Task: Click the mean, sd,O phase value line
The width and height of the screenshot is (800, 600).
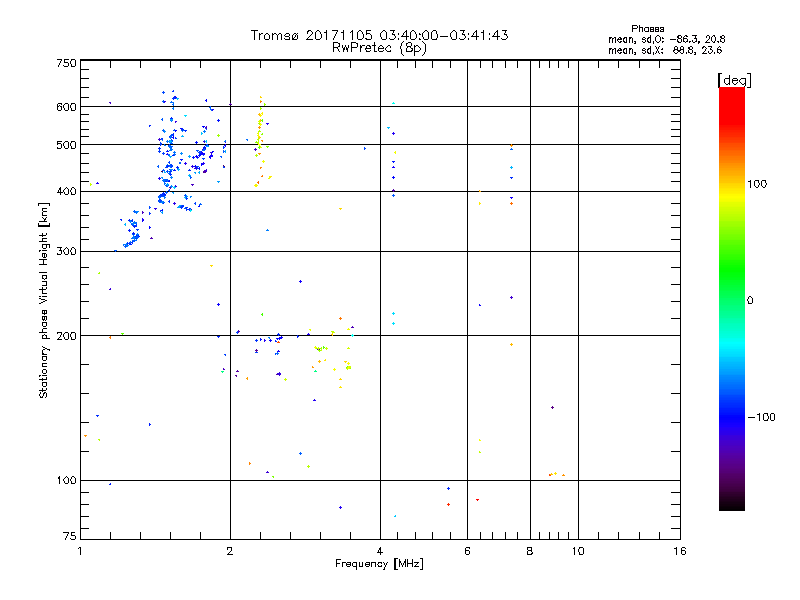Action: [666, 39]
